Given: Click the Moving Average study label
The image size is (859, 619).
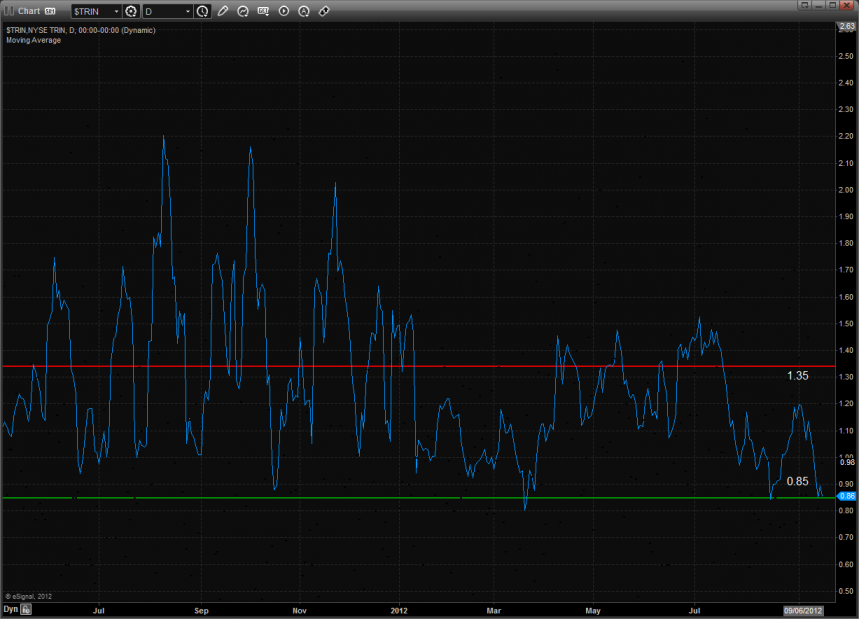Looking at the screenshot, I should pos(33,40).
